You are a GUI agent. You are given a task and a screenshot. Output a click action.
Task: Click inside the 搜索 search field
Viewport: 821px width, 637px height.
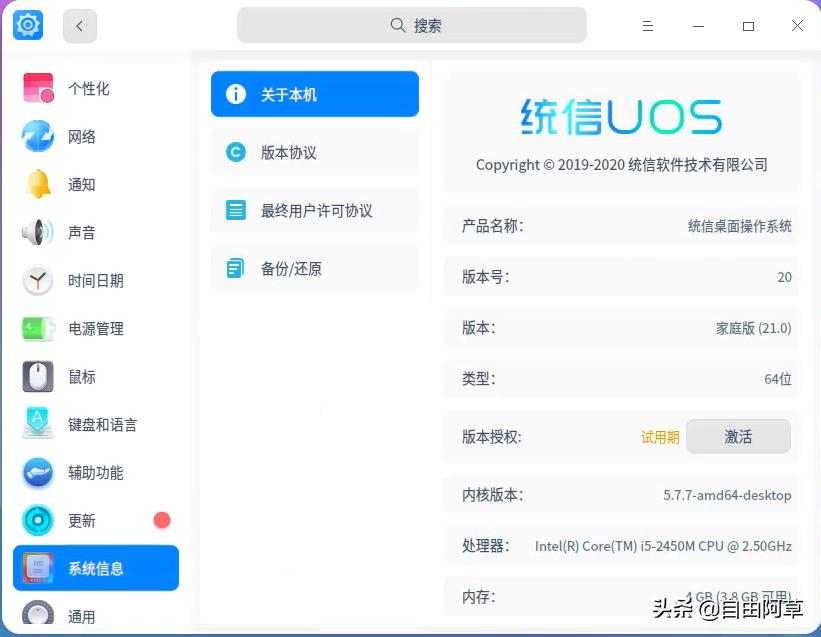(411, 24)
